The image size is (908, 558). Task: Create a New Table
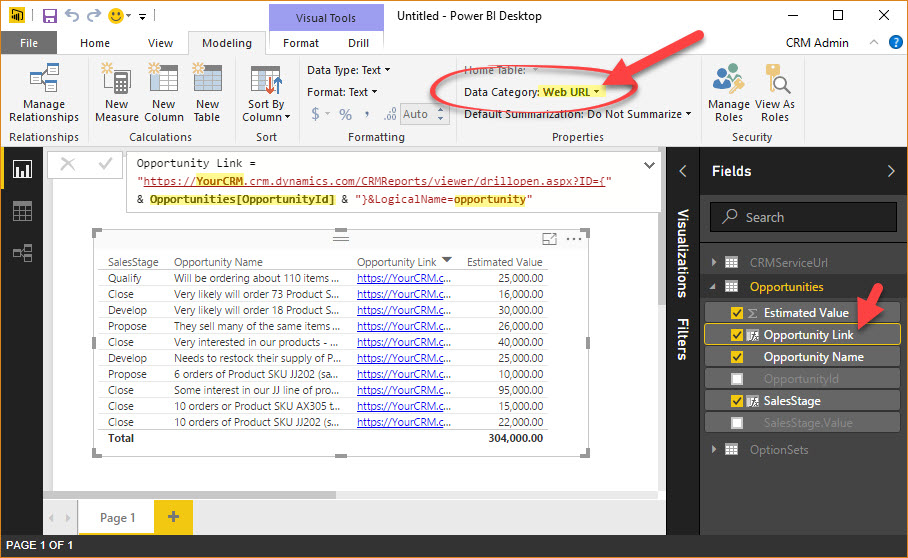(x=207, y=93)
